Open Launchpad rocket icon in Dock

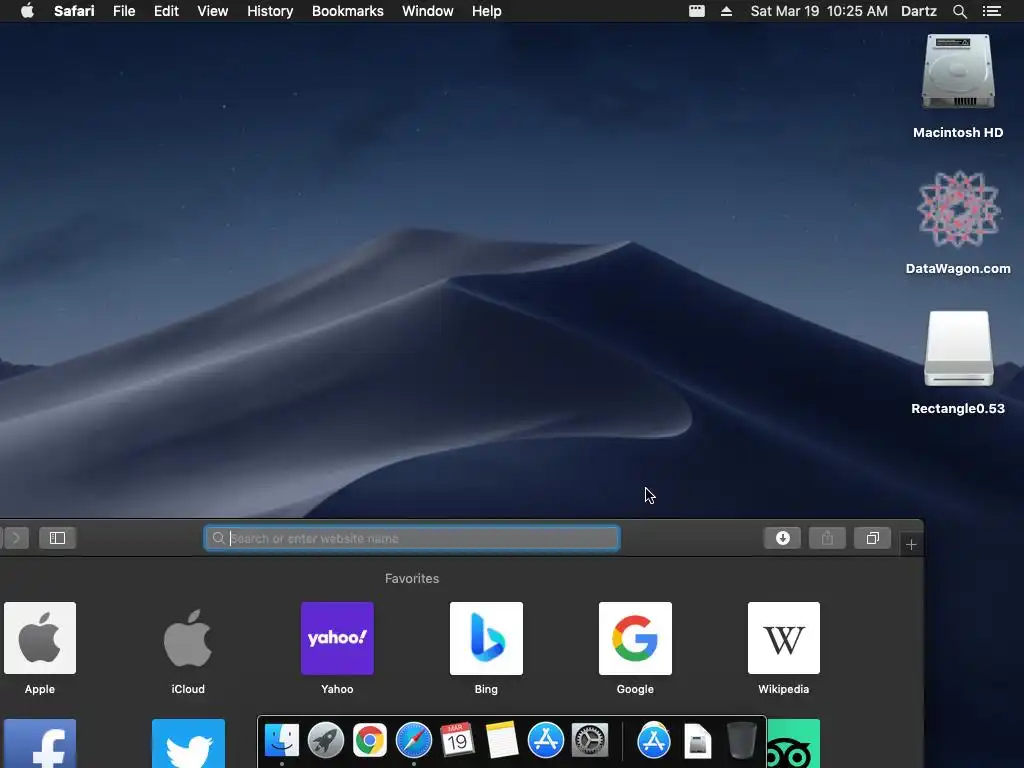coord(326,740)
